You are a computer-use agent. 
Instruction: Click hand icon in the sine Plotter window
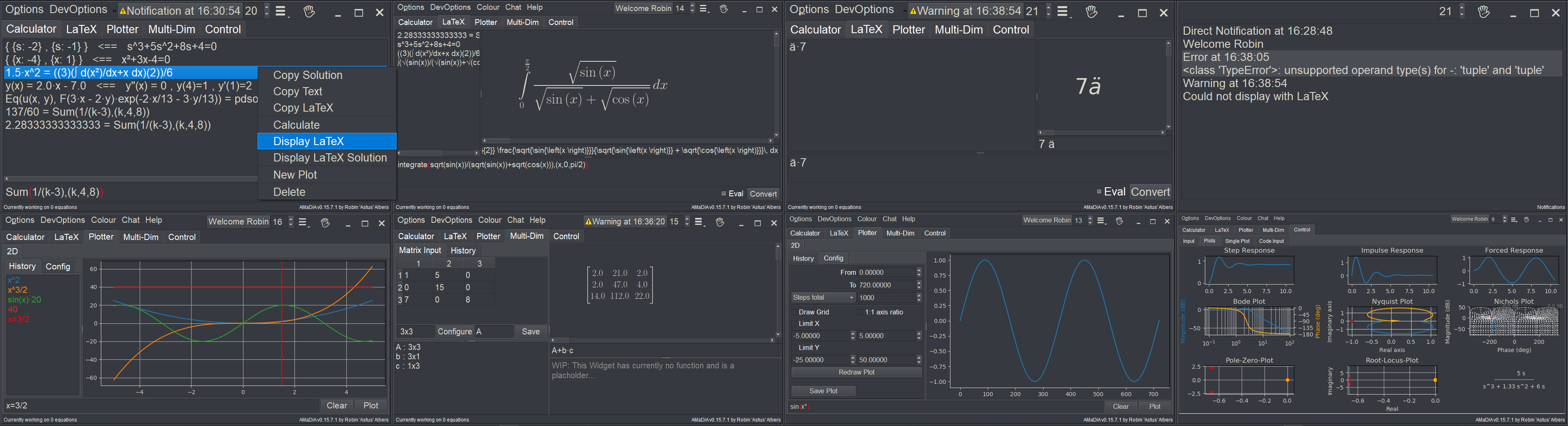1119,221
